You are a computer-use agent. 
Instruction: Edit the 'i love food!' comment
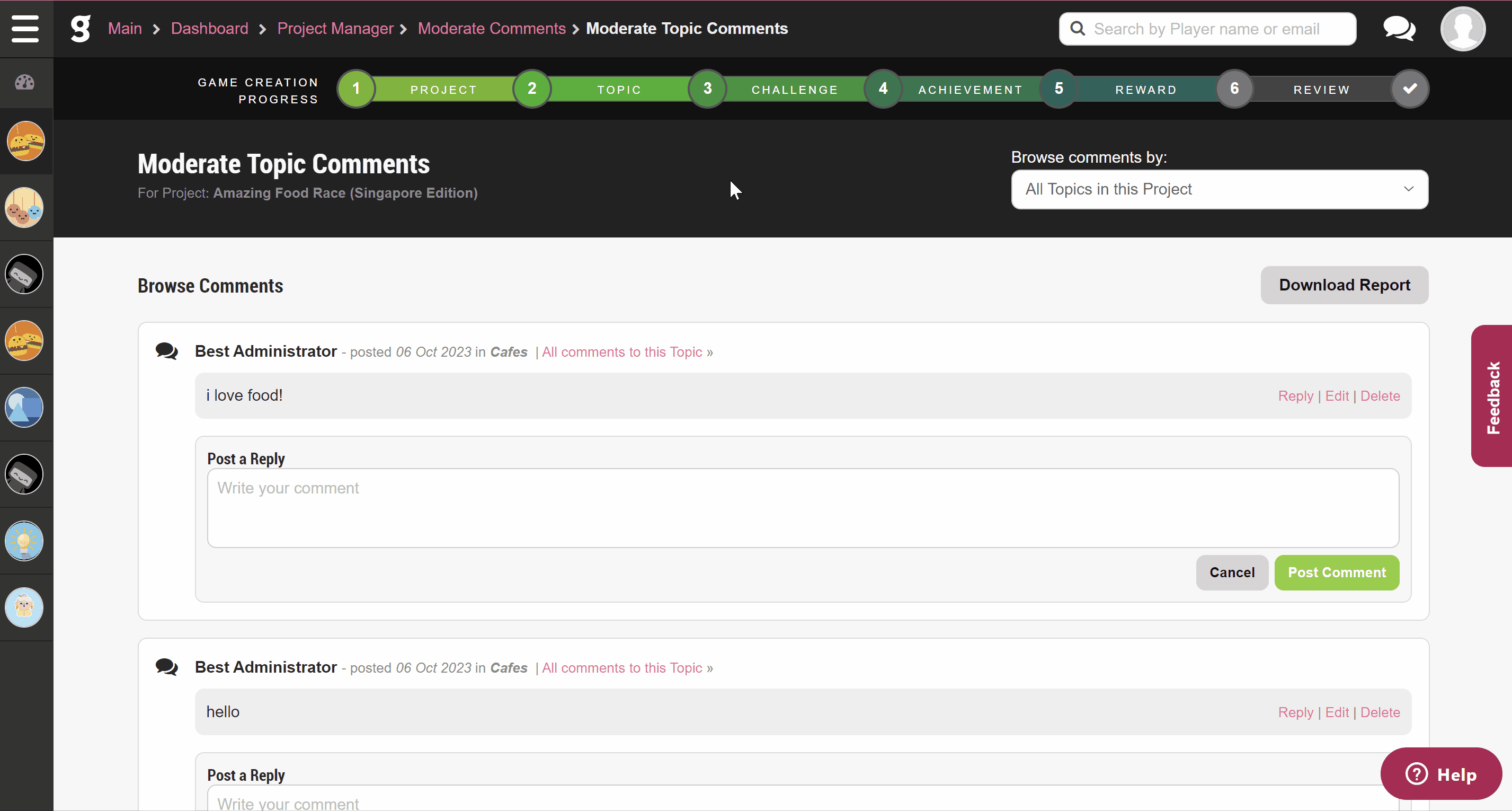pos(1337,396)
